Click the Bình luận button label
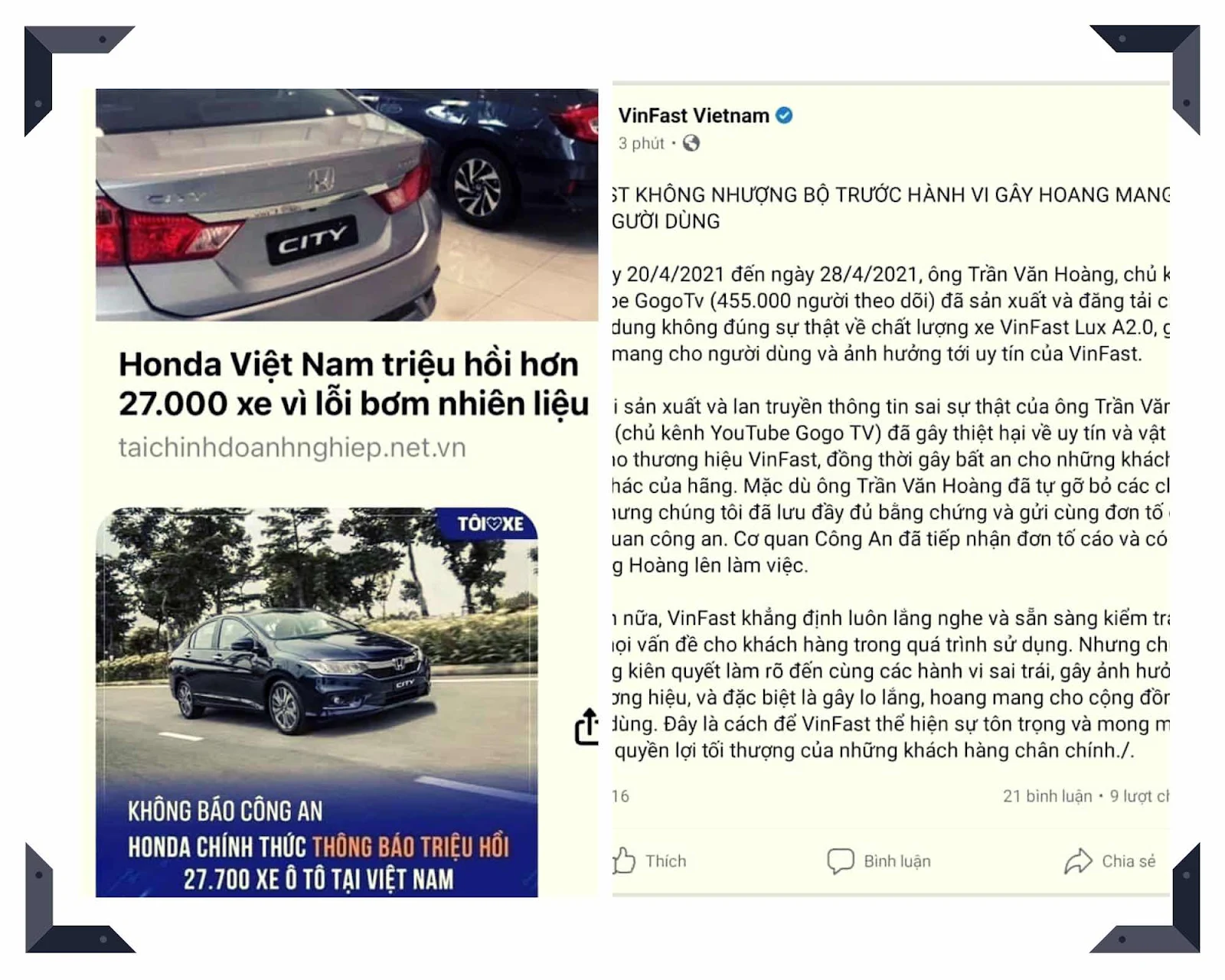The width and height of the screenshot is (1225, 980). (x=897, y=861)
